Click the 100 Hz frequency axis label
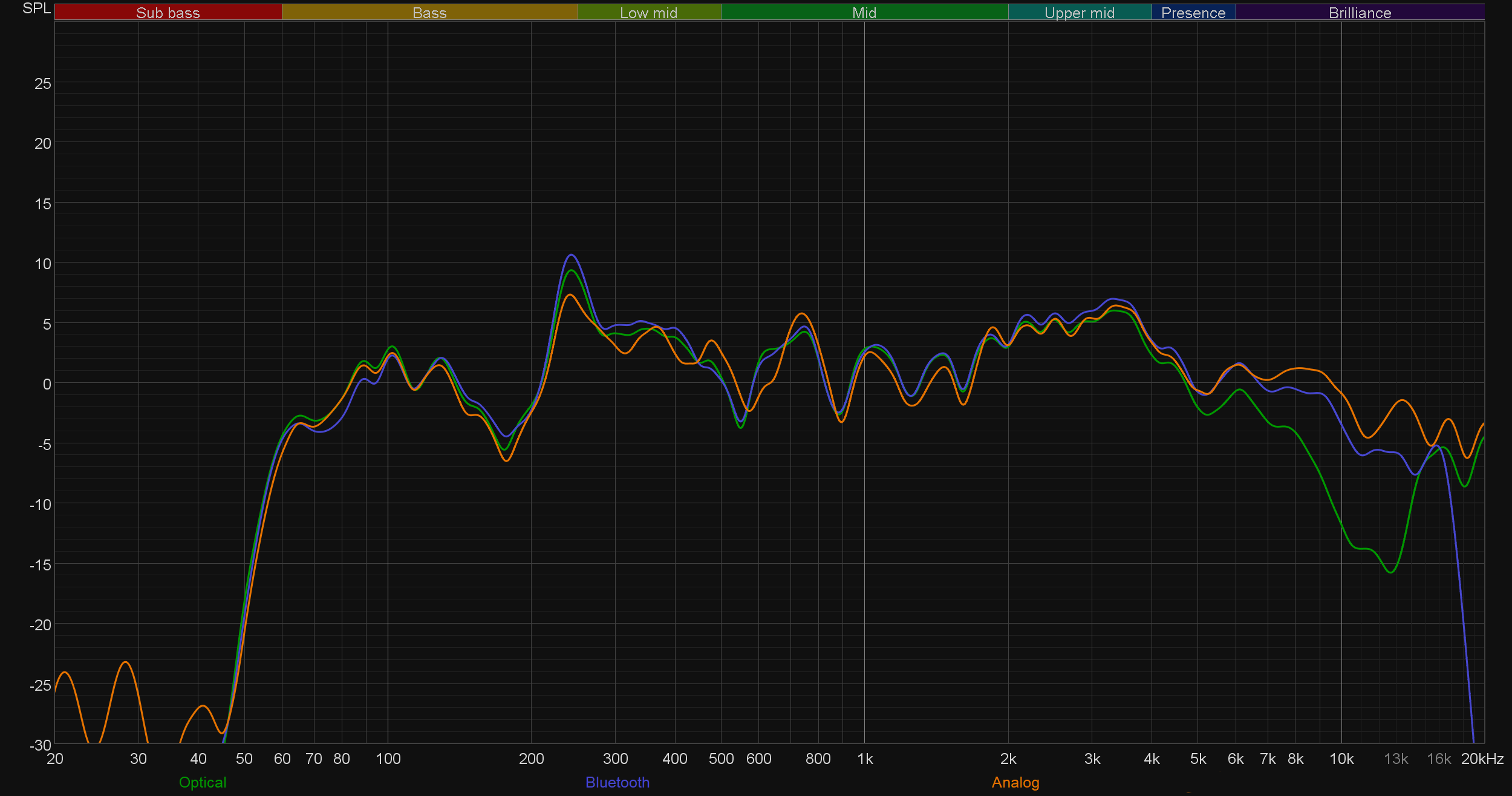 pyautogui.click(x=388, y=758)
